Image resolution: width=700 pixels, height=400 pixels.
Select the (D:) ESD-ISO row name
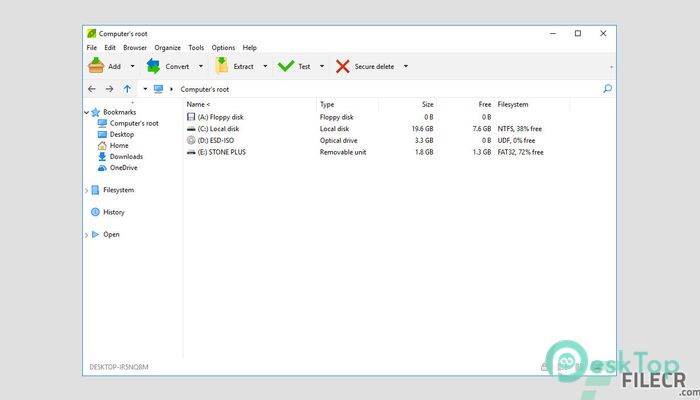point(216,141)
